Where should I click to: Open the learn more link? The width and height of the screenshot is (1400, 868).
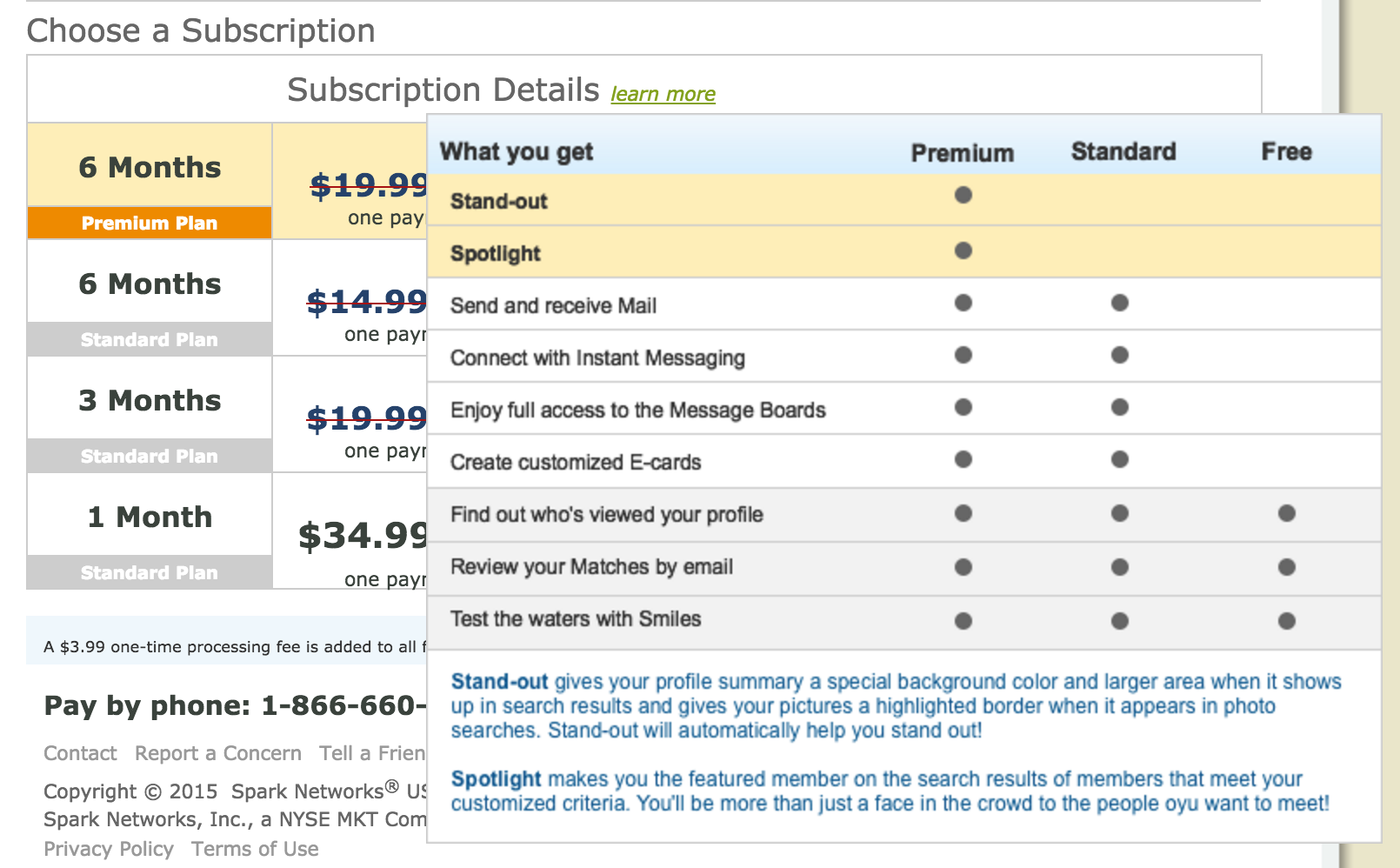tap(663, 94)
